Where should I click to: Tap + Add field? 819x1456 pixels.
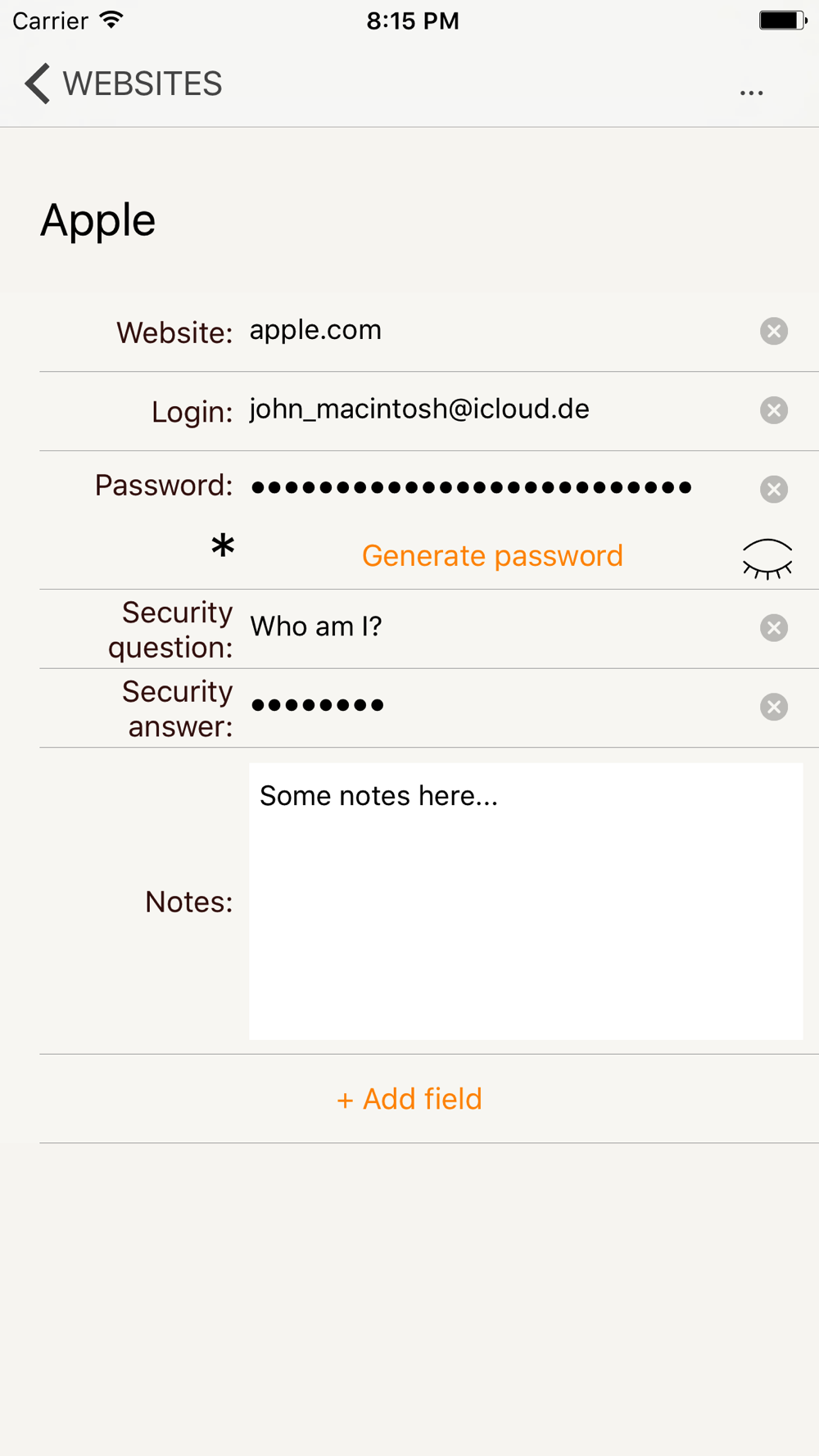(x=409, y=1099)
